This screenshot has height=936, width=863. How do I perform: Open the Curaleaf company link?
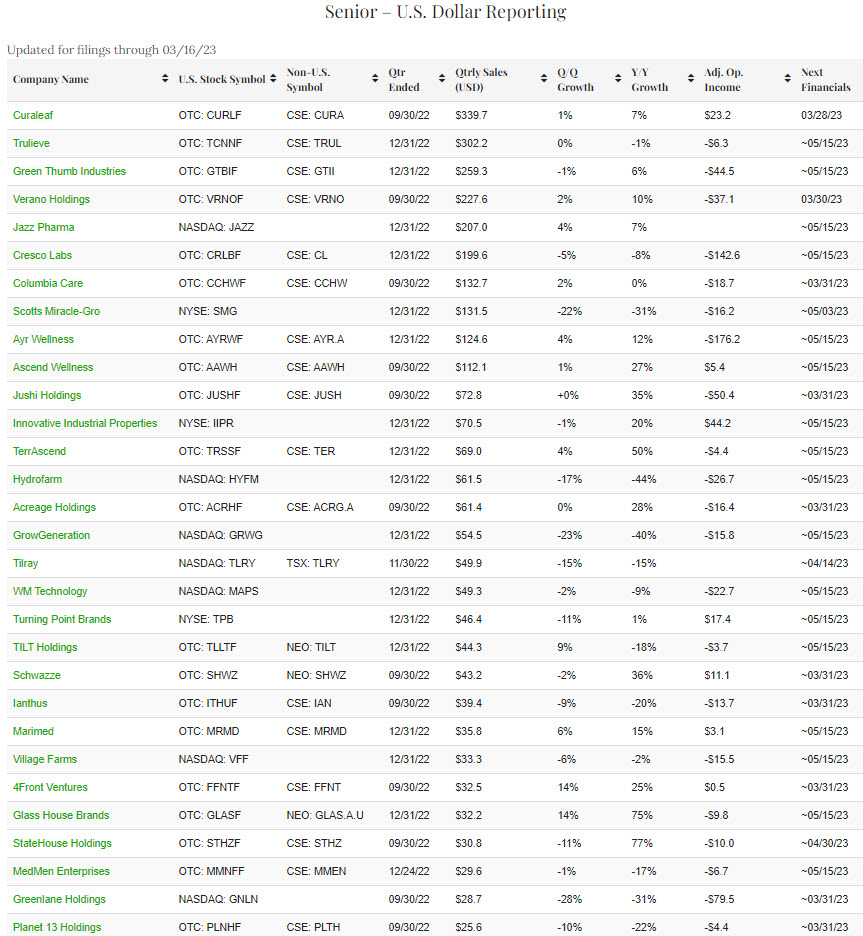(34, 115)
